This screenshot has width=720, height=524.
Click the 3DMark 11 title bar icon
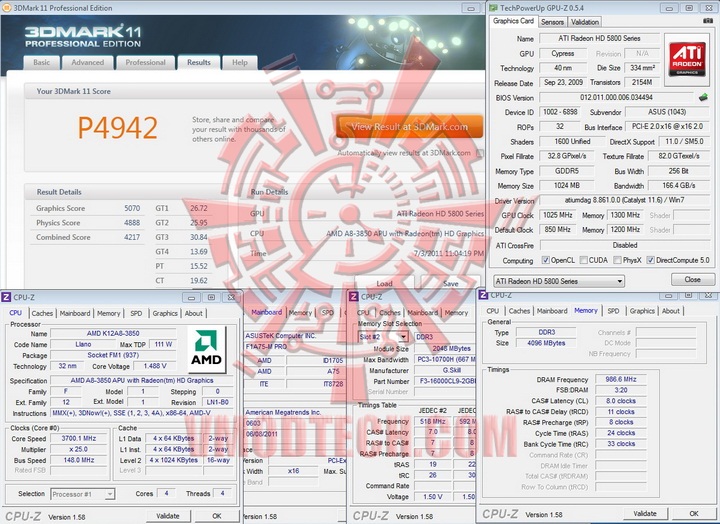pos(6,8)
